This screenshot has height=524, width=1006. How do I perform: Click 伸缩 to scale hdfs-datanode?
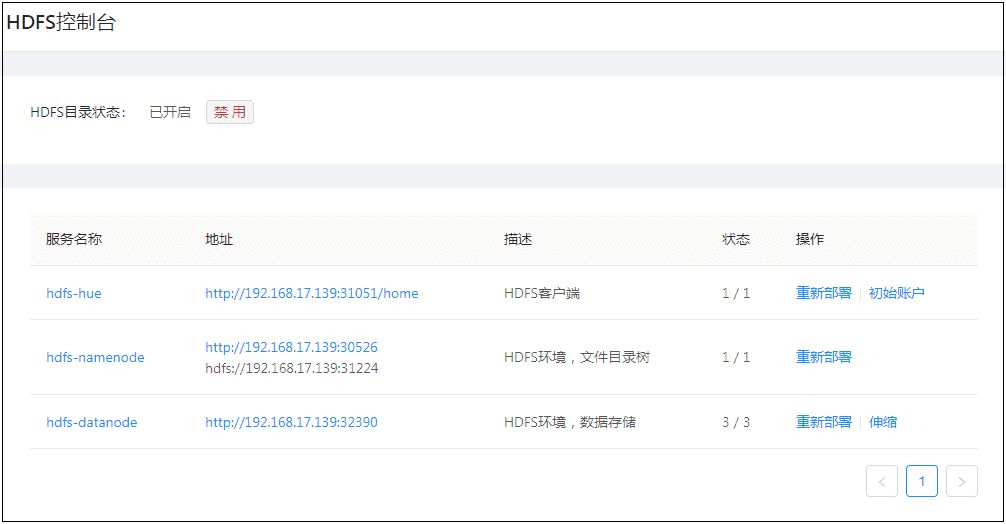(x=883, y=422)
